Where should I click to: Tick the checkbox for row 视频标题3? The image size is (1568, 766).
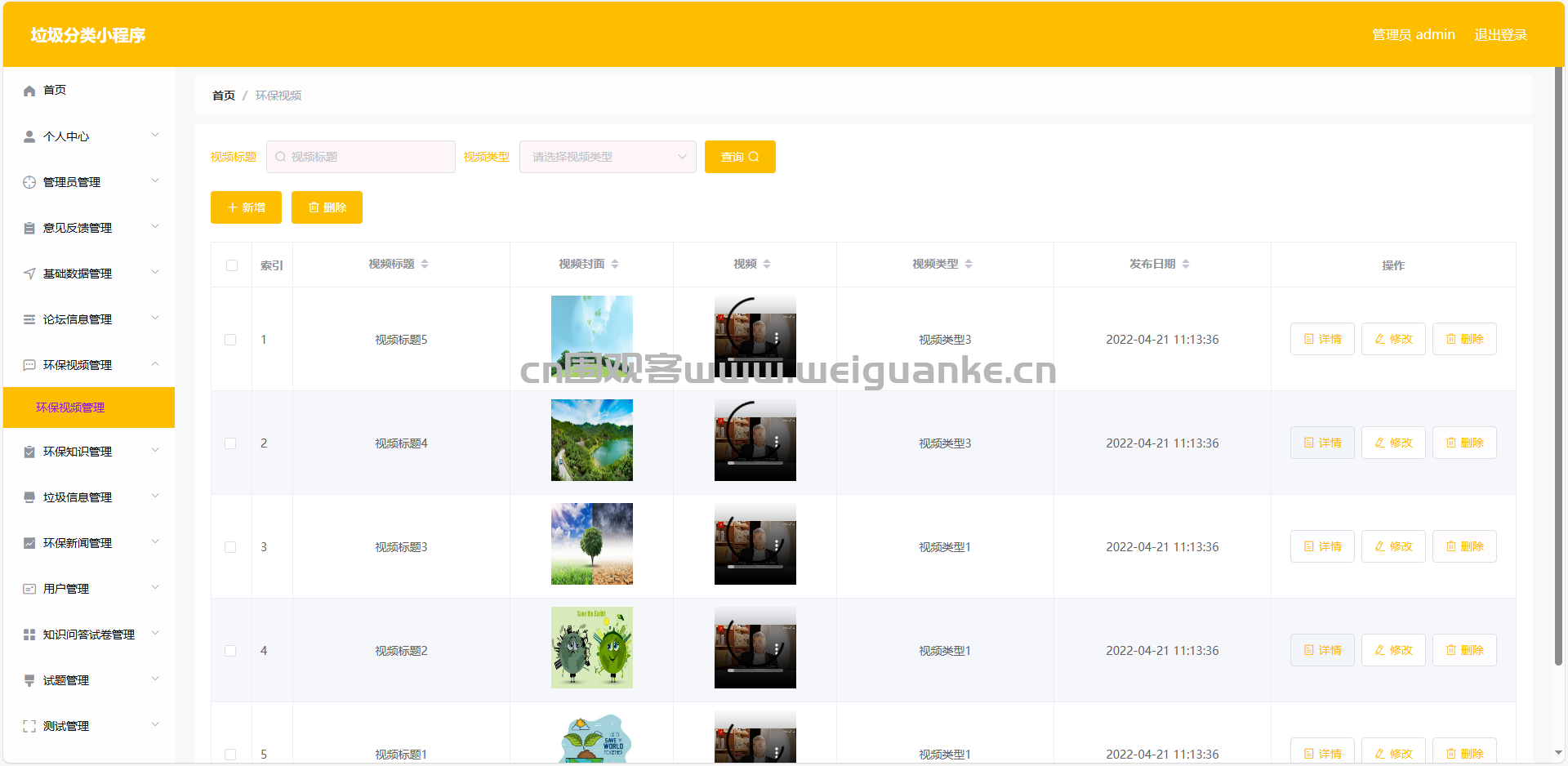(x=230, y=547)
